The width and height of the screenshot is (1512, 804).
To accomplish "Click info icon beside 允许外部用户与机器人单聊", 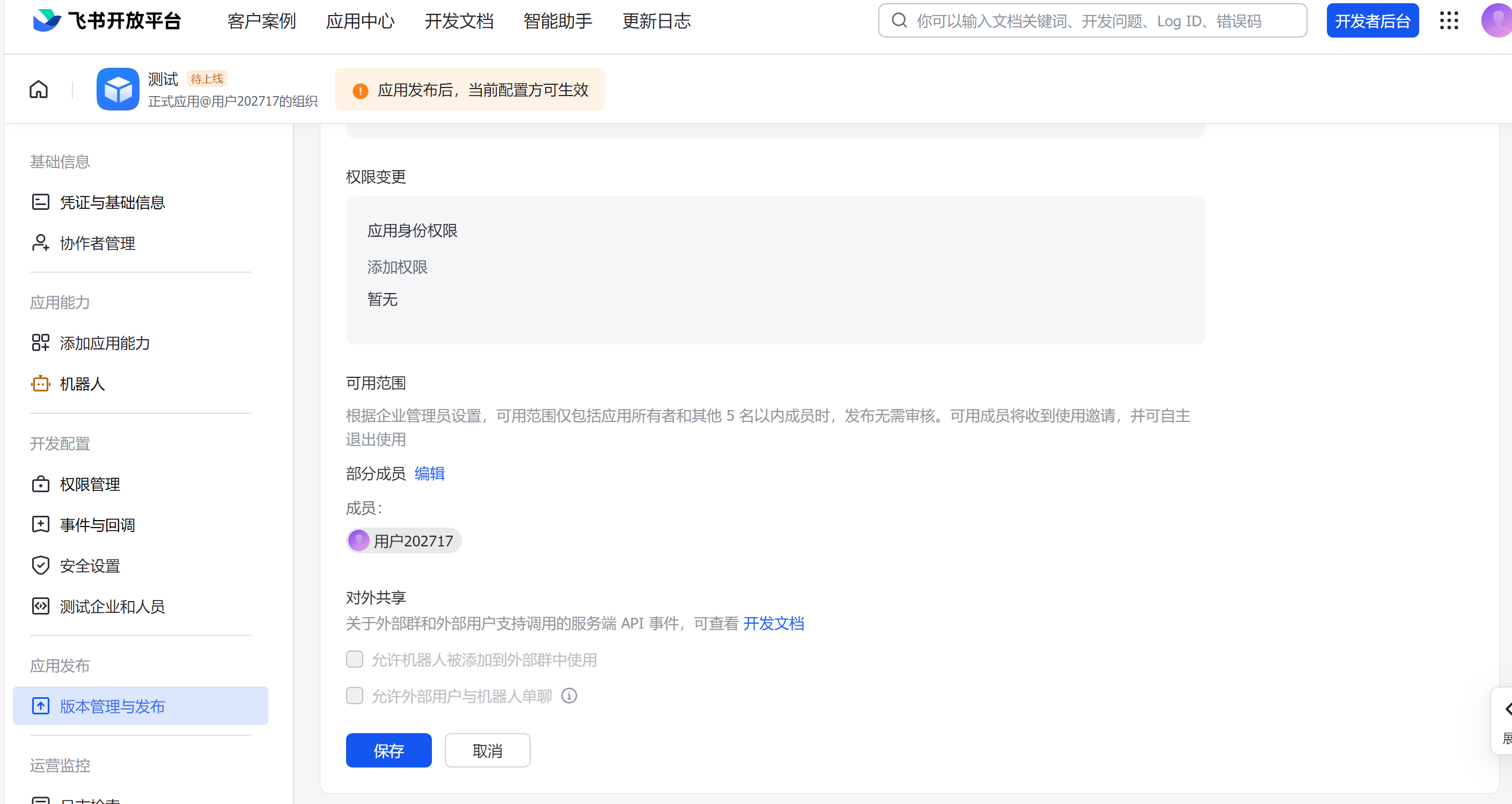I will pyautogui.click(x=569, y=696).
